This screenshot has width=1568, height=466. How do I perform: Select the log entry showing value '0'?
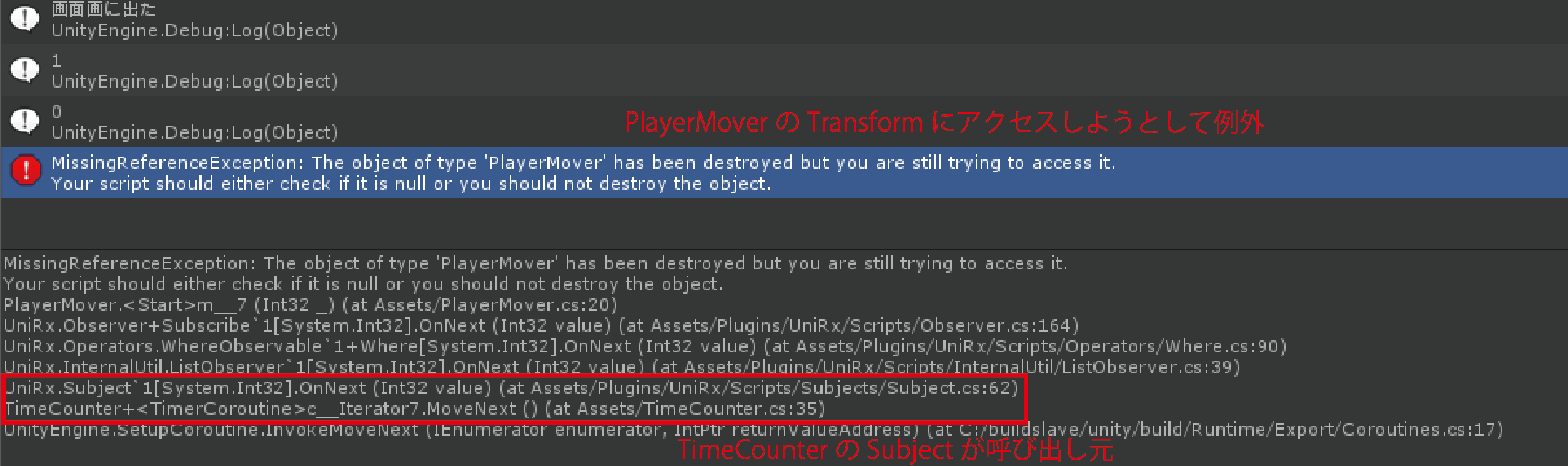(x=784, y=121)
